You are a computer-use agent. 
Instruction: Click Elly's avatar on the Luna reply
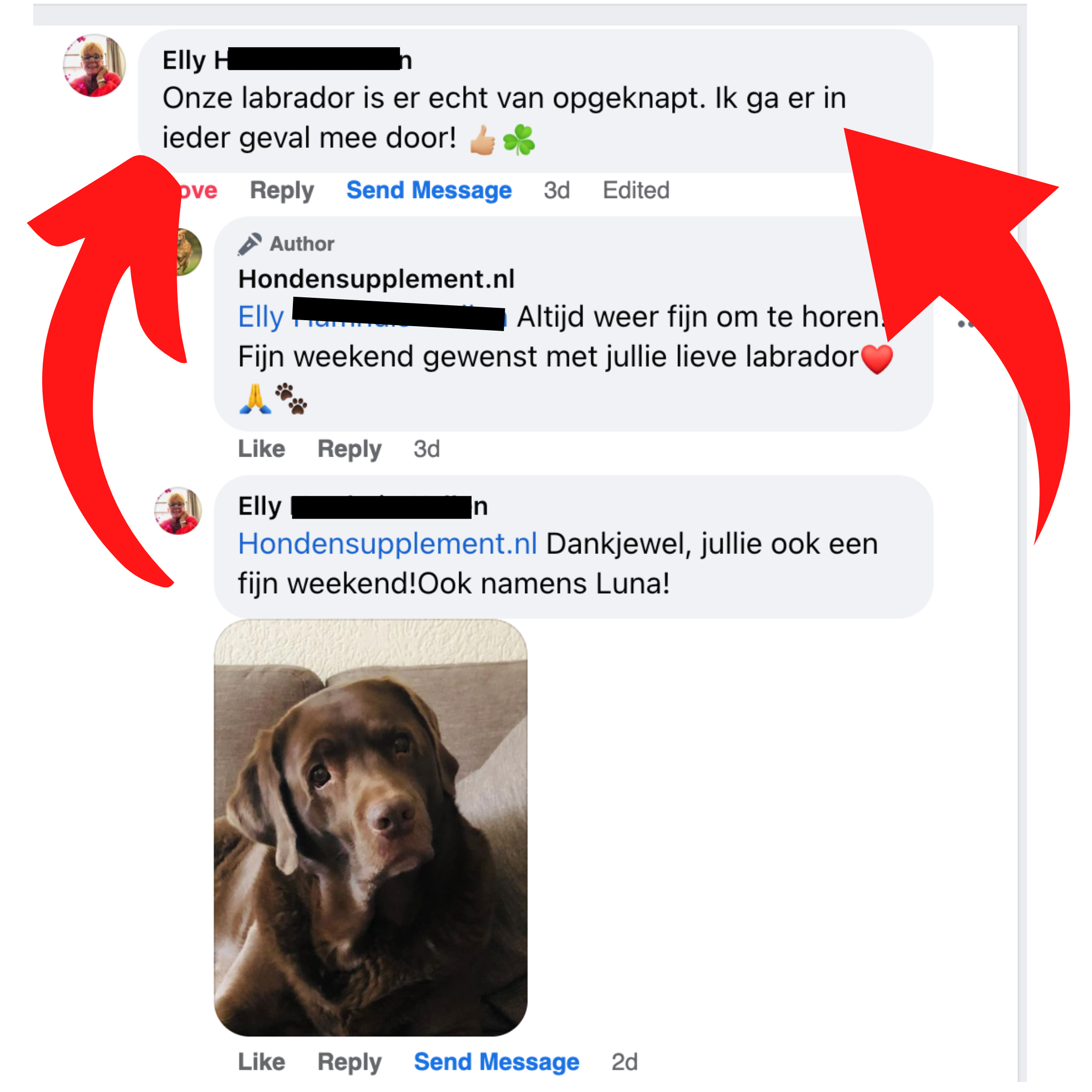coord(178,511)
